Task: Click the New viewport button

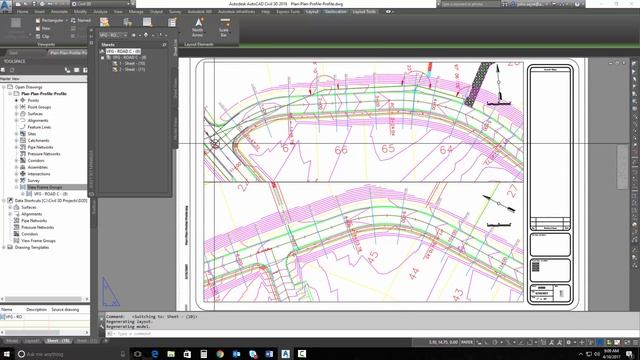Action: click(43, 29)
